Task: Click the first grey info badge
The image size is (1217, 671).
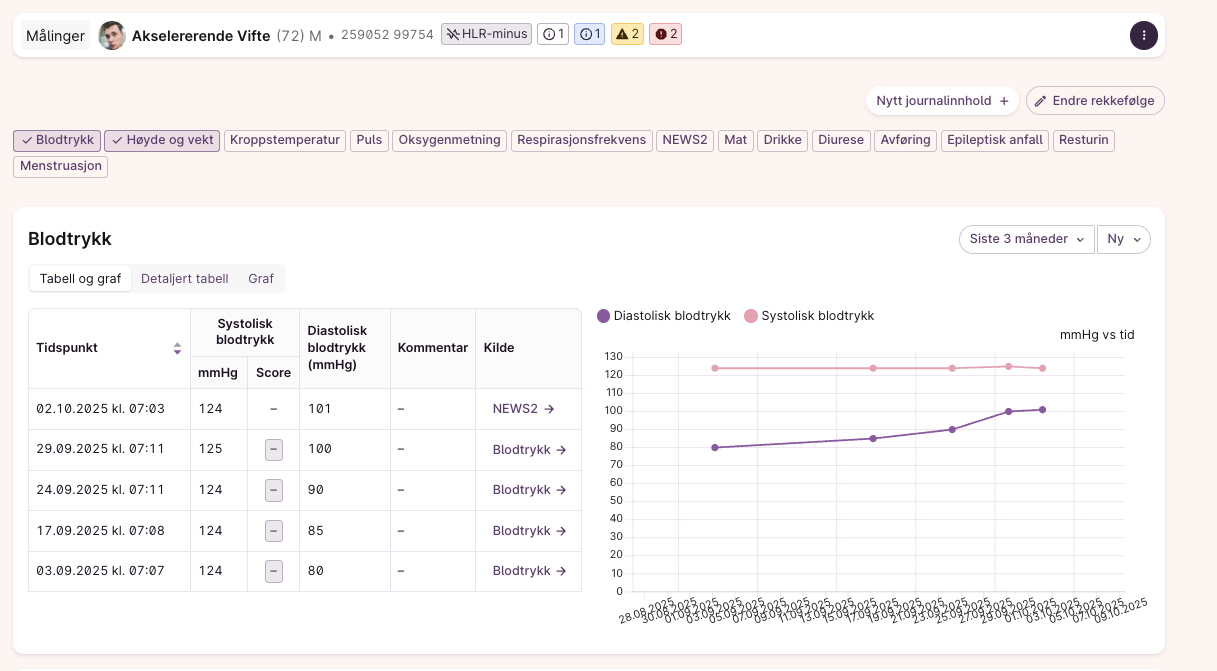Action: coord(553,35)
